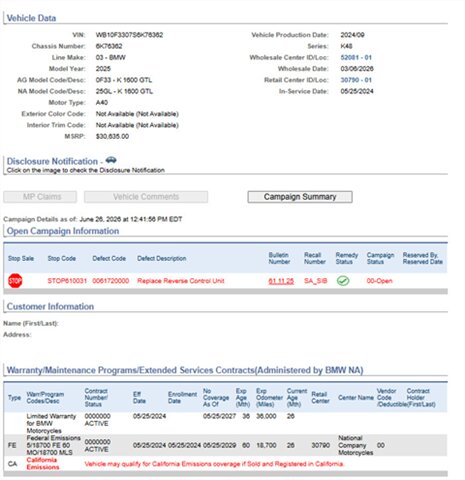465x480 pixels.
Task: Select the Federal Emissions warranty row
Action: (225, 445)
